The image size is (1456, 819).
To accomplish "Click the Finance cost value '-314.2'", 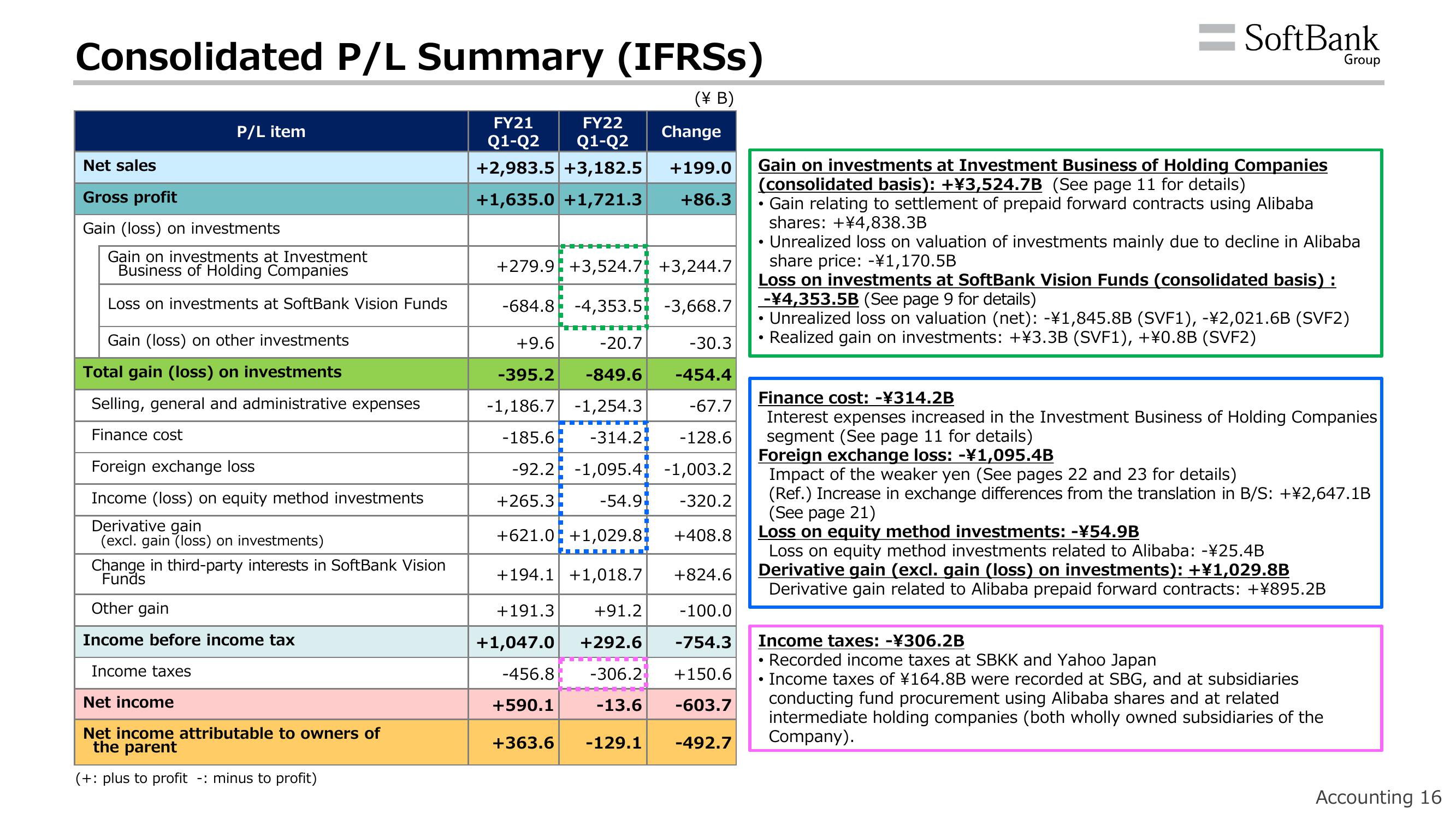I will [615, 438].
